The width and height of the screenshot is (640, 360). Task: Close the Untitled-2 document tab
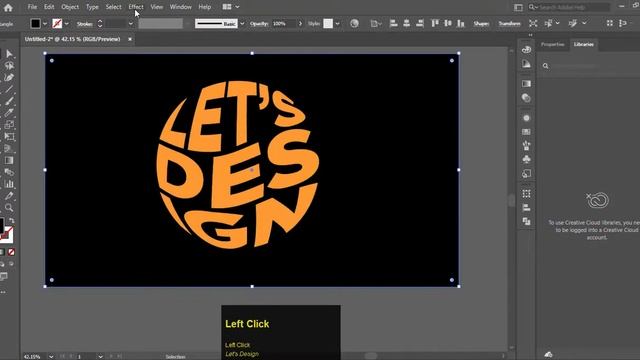(130, 39)
